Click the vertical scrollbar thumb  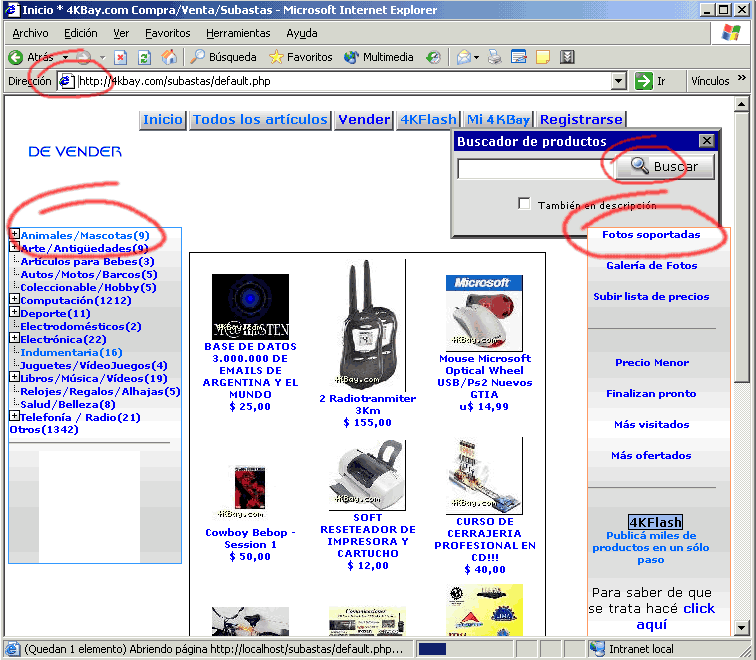(x=742, y=247)
